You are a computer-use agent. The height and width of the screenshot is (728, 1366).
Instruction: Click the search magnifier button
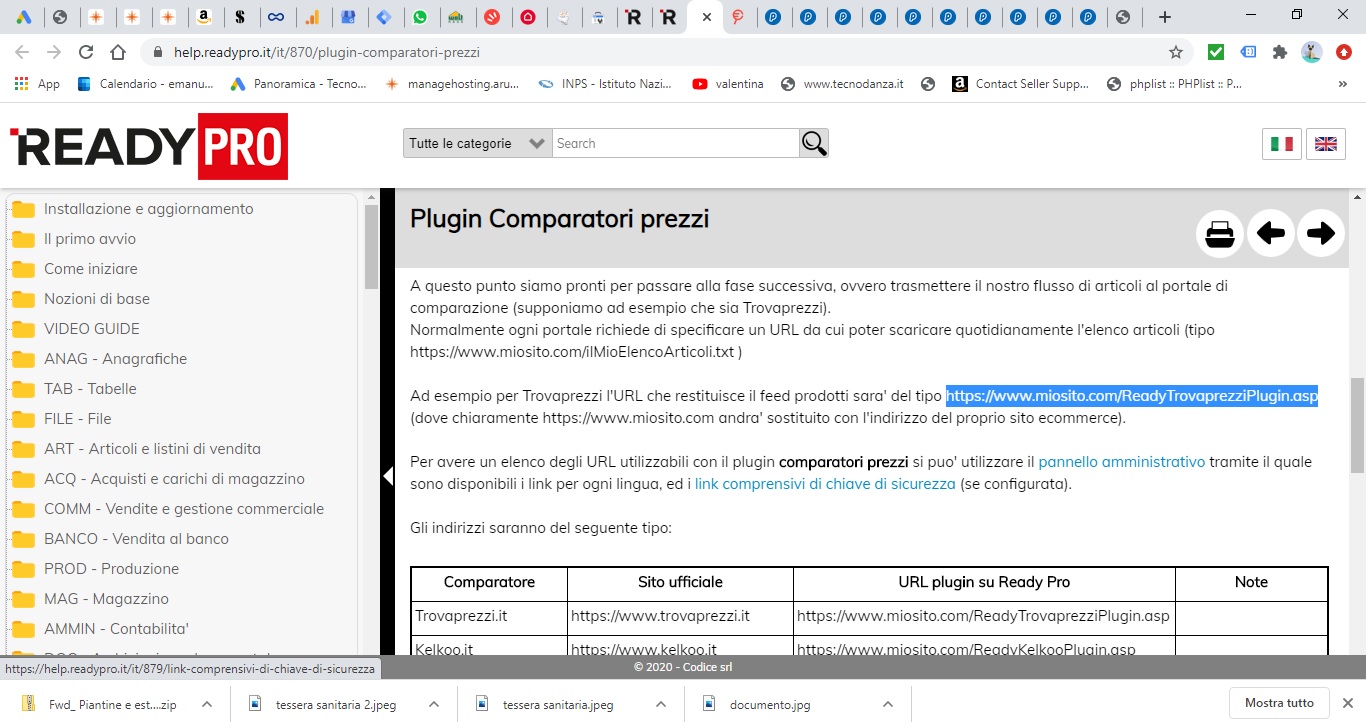pyautogui.click(x=814, y=143)
